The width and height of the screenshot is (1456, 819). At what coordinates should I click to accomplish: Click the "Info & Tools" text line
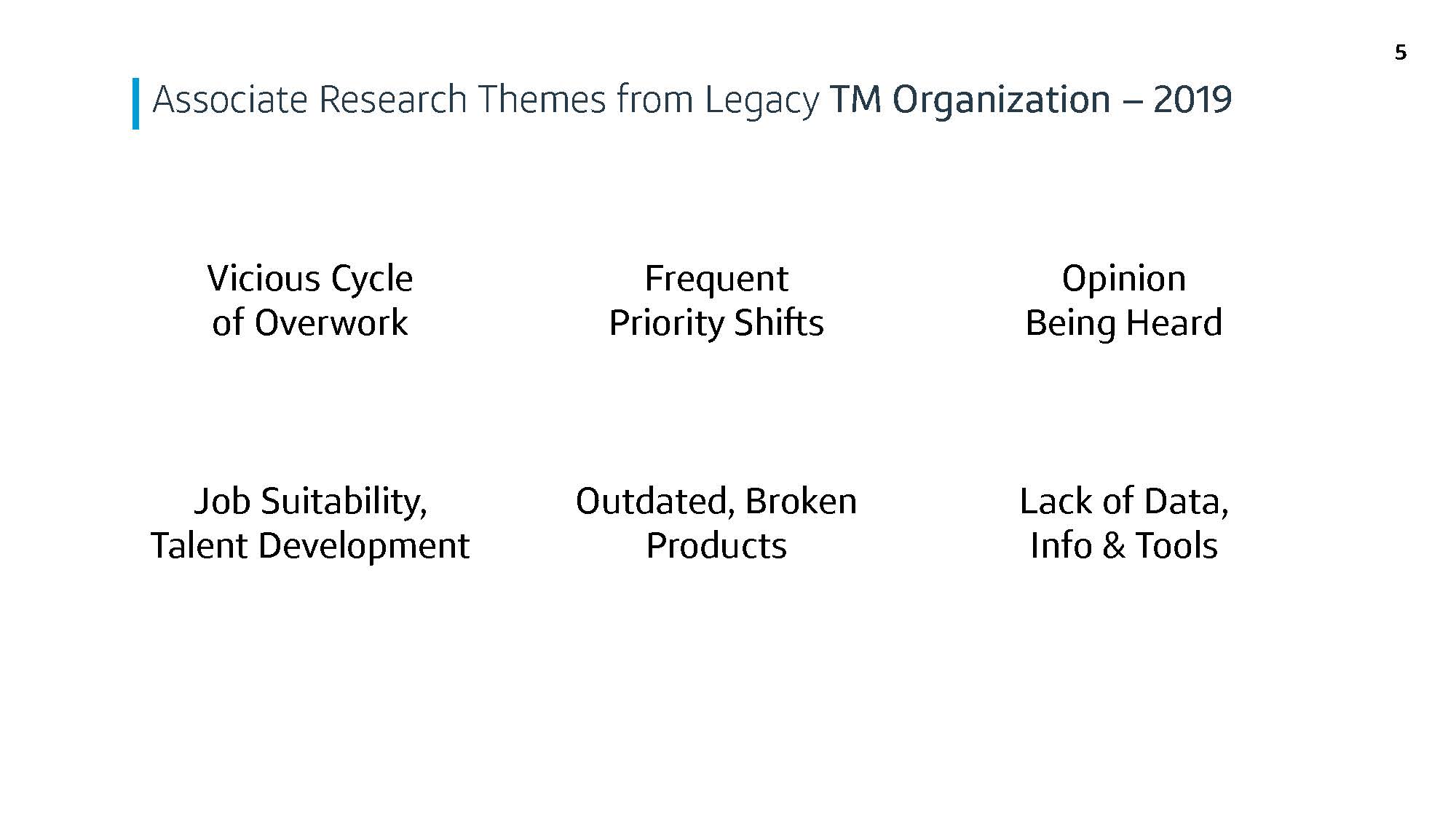1124,546
